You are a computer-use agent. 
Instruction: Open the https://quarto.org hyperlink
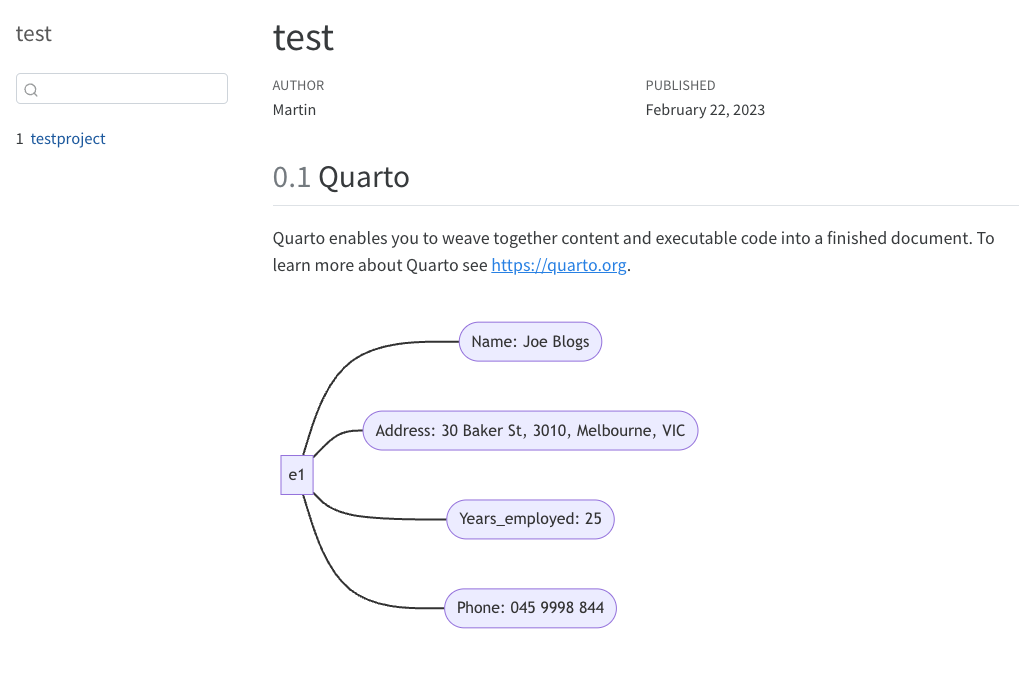click(x=559, y=265)
